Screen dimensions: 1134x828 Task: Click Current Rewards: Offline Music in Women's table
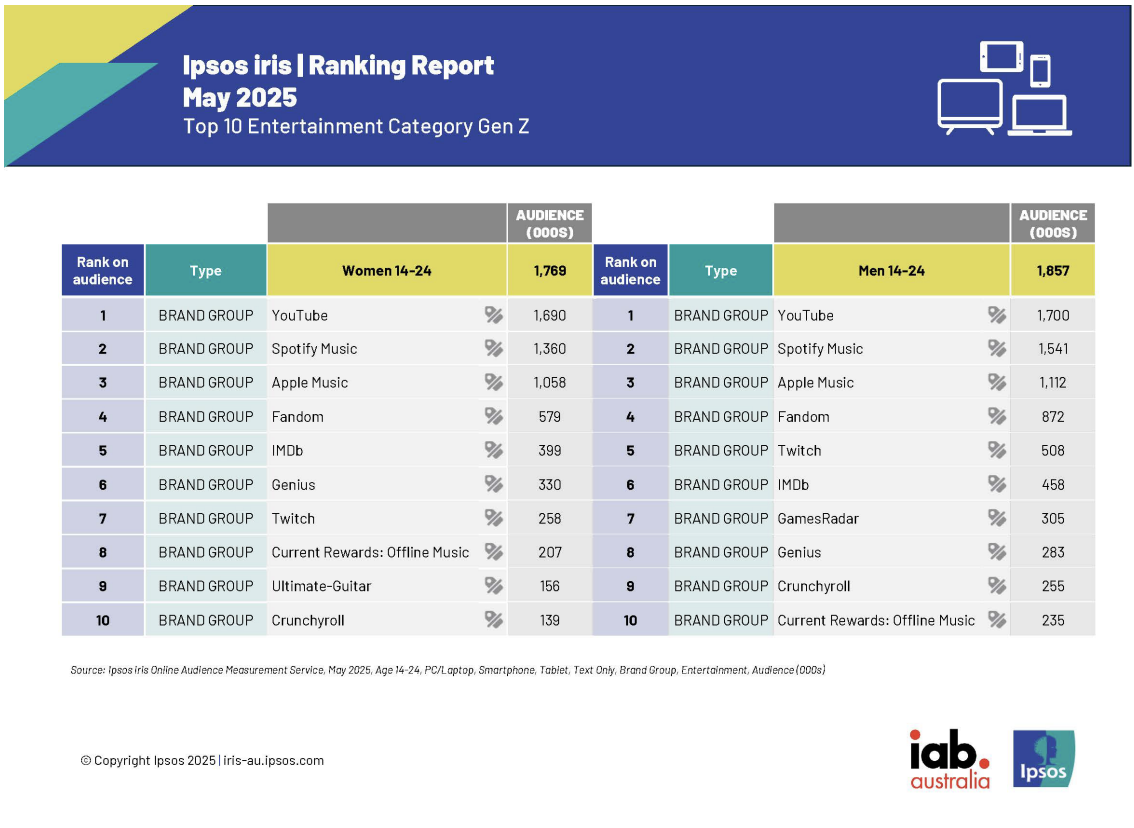click(x=370, y=552)
